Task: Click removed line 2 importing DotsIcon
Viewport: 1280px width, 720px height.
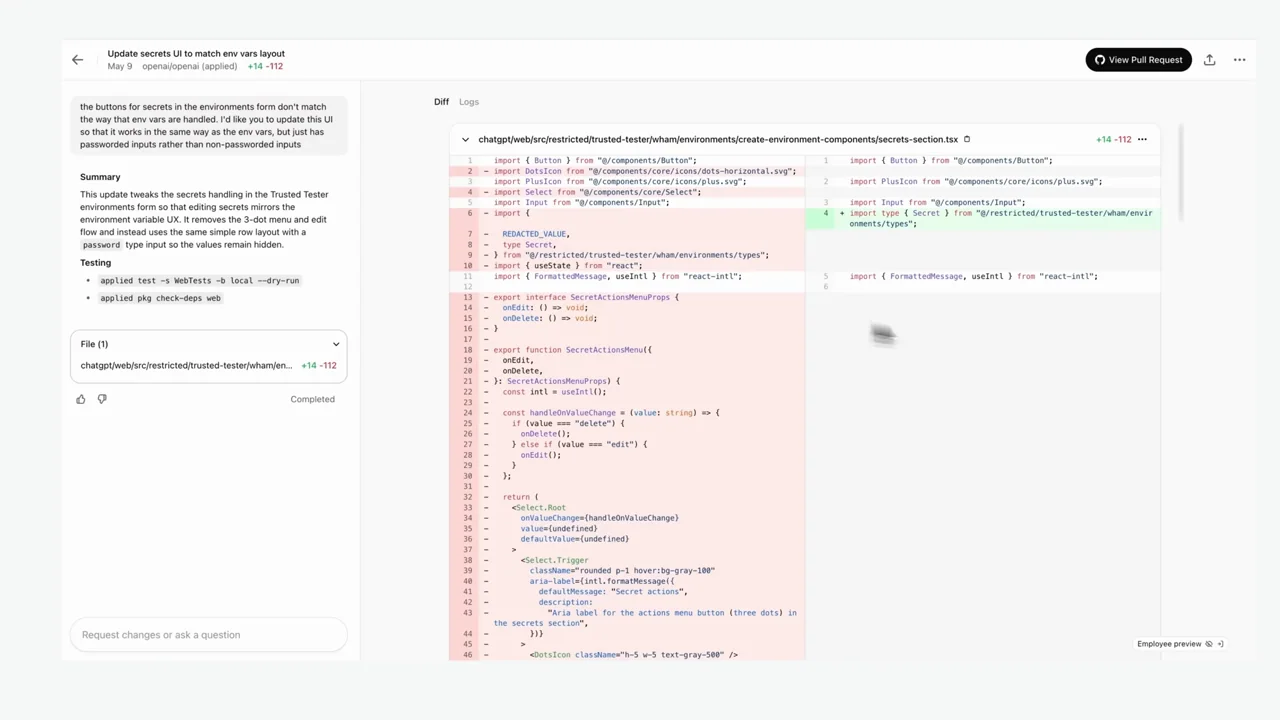Action: pyautogui.click(x=627, y=171)
